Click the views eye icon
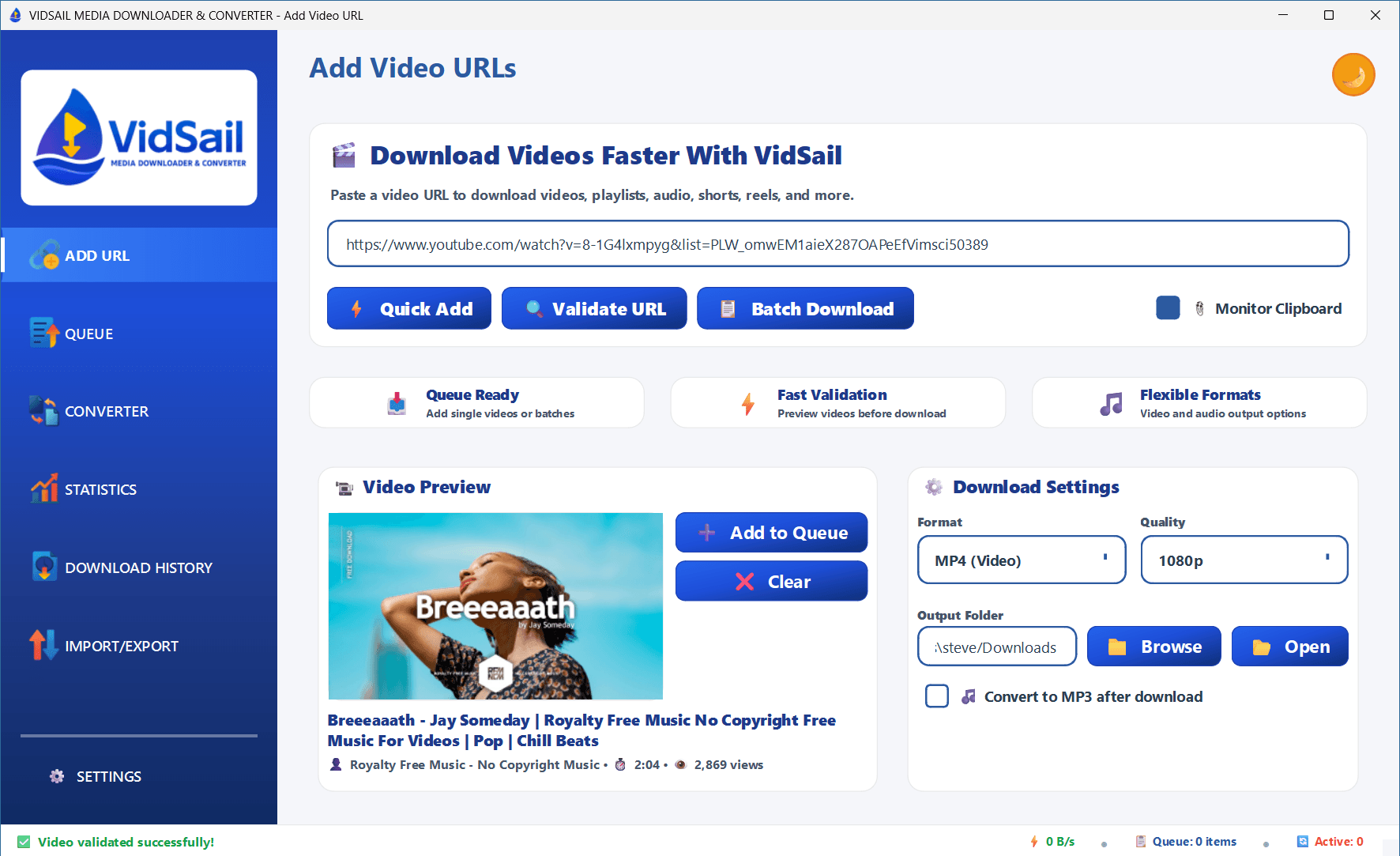This screenshot has height=856, width=1400. tap(681, 764)
